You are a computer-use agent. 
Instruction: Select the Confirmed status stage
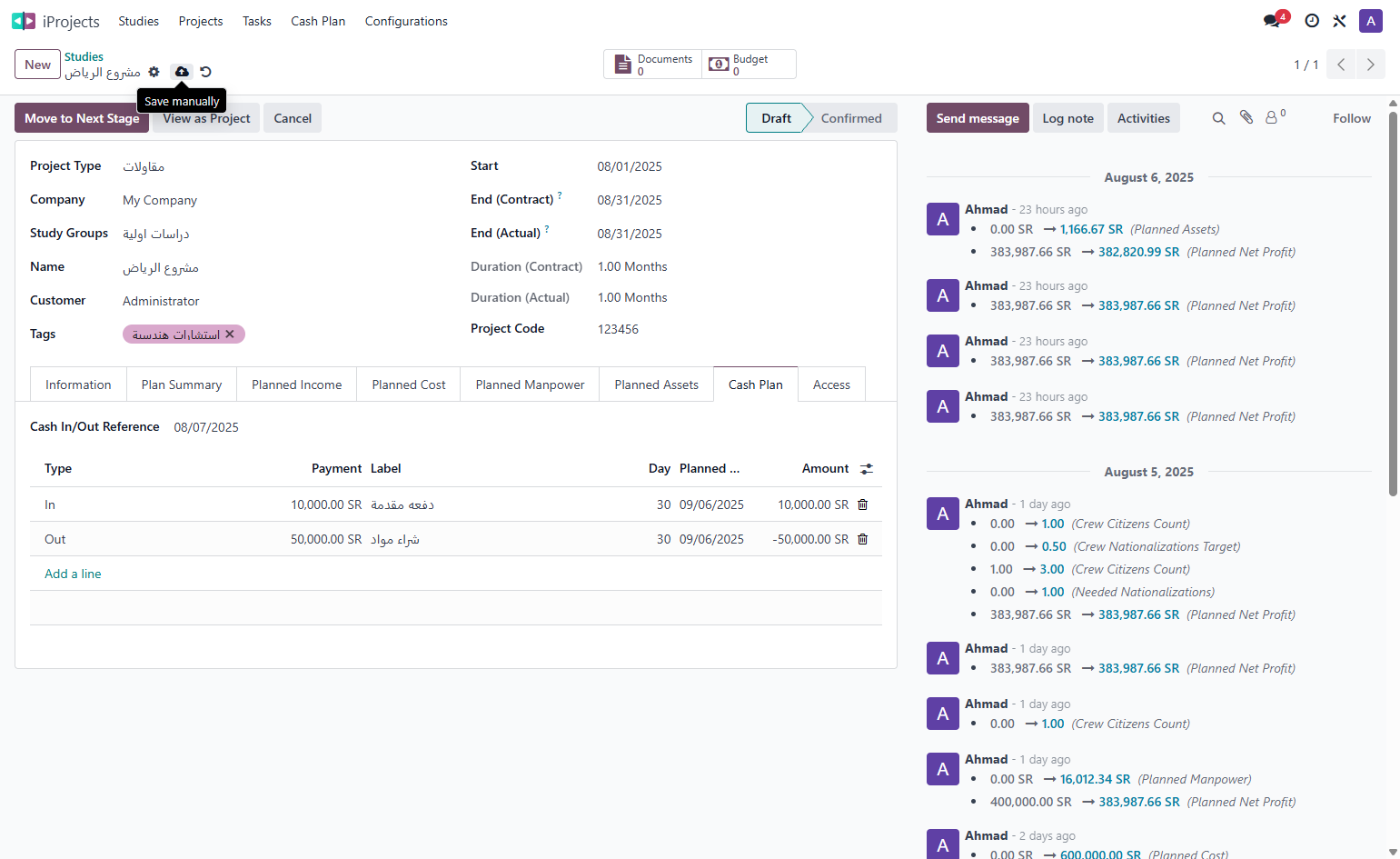[x=851, y=118]
